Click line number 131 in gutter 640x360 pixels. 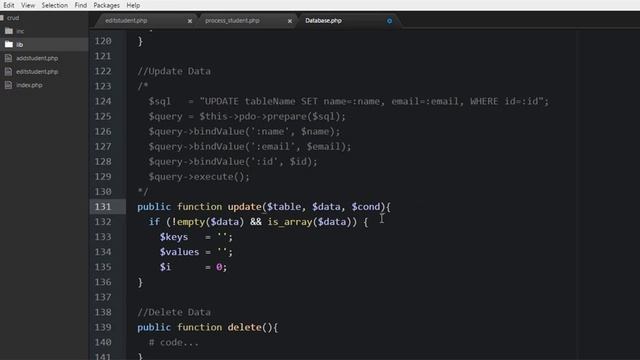[x=103, y=207]
